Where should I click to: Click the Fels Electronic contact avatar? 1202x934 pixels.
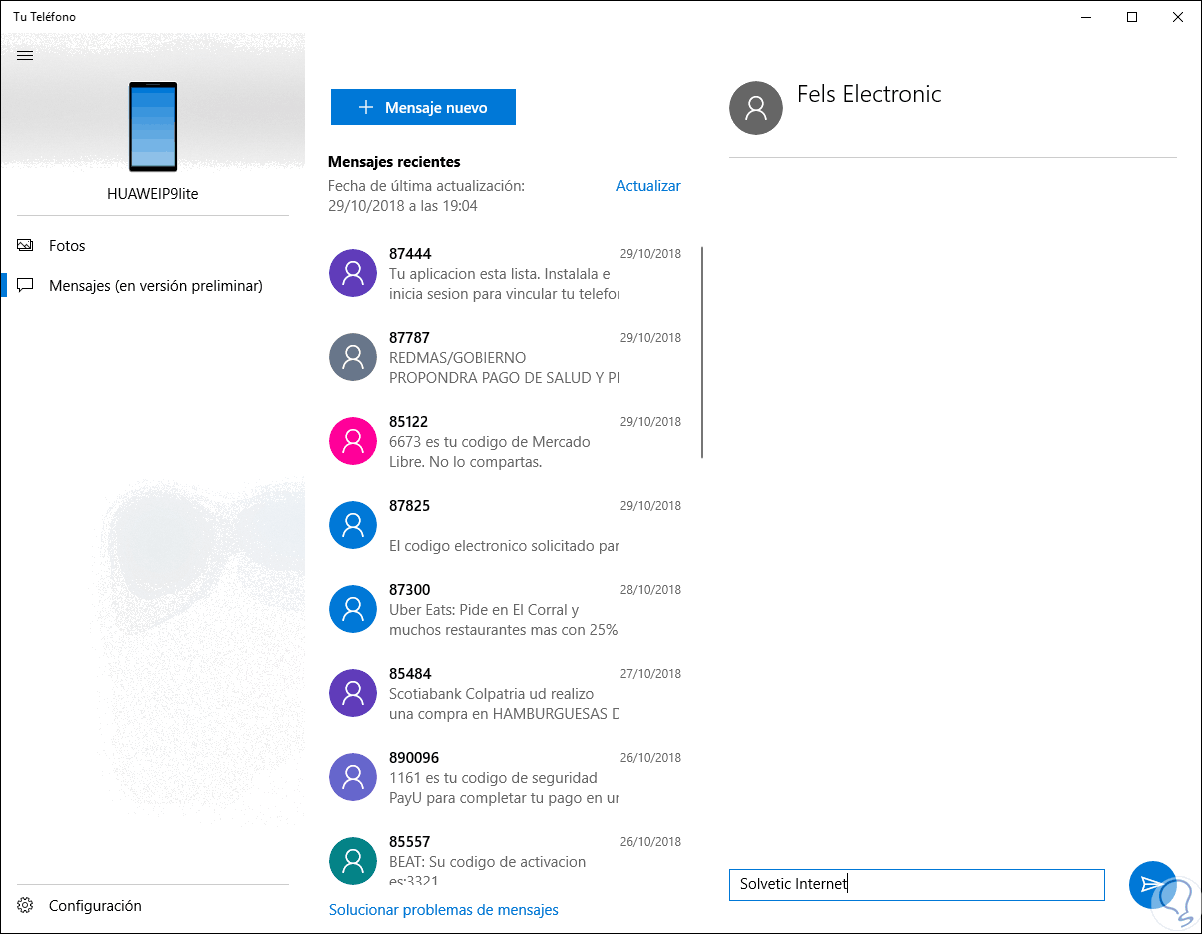(756, 108)
